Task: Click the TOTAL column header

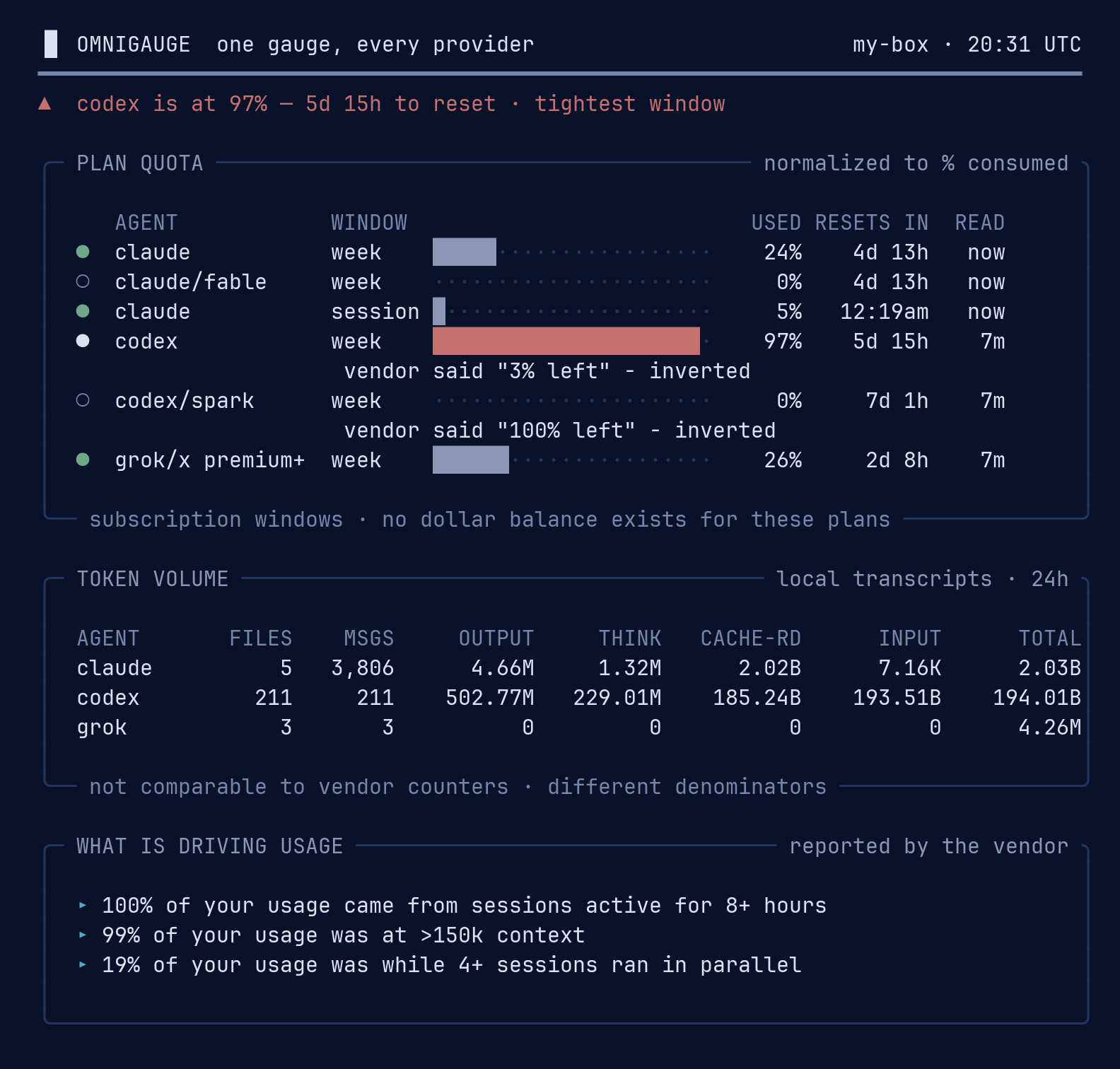Action: pos(1050,638)
